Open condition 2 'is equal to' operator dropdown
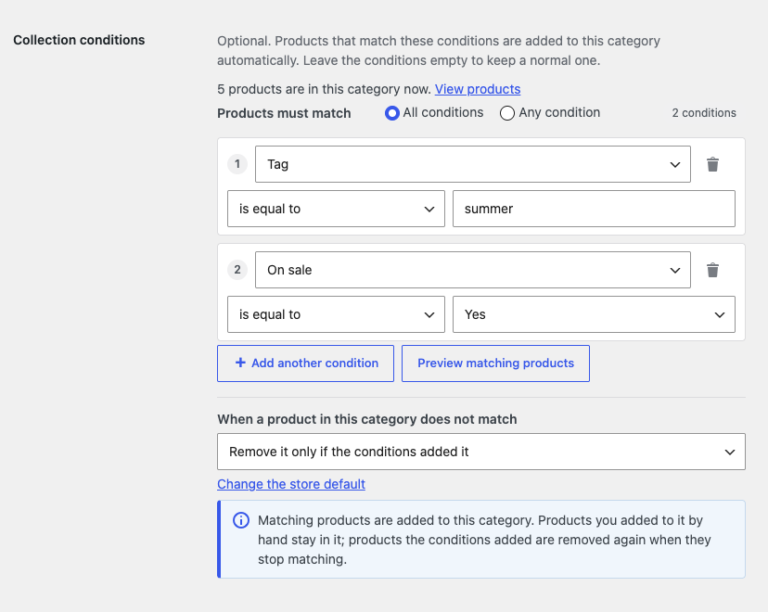The height and width of the screenshot is (612, 768). [x=336, y=314]
